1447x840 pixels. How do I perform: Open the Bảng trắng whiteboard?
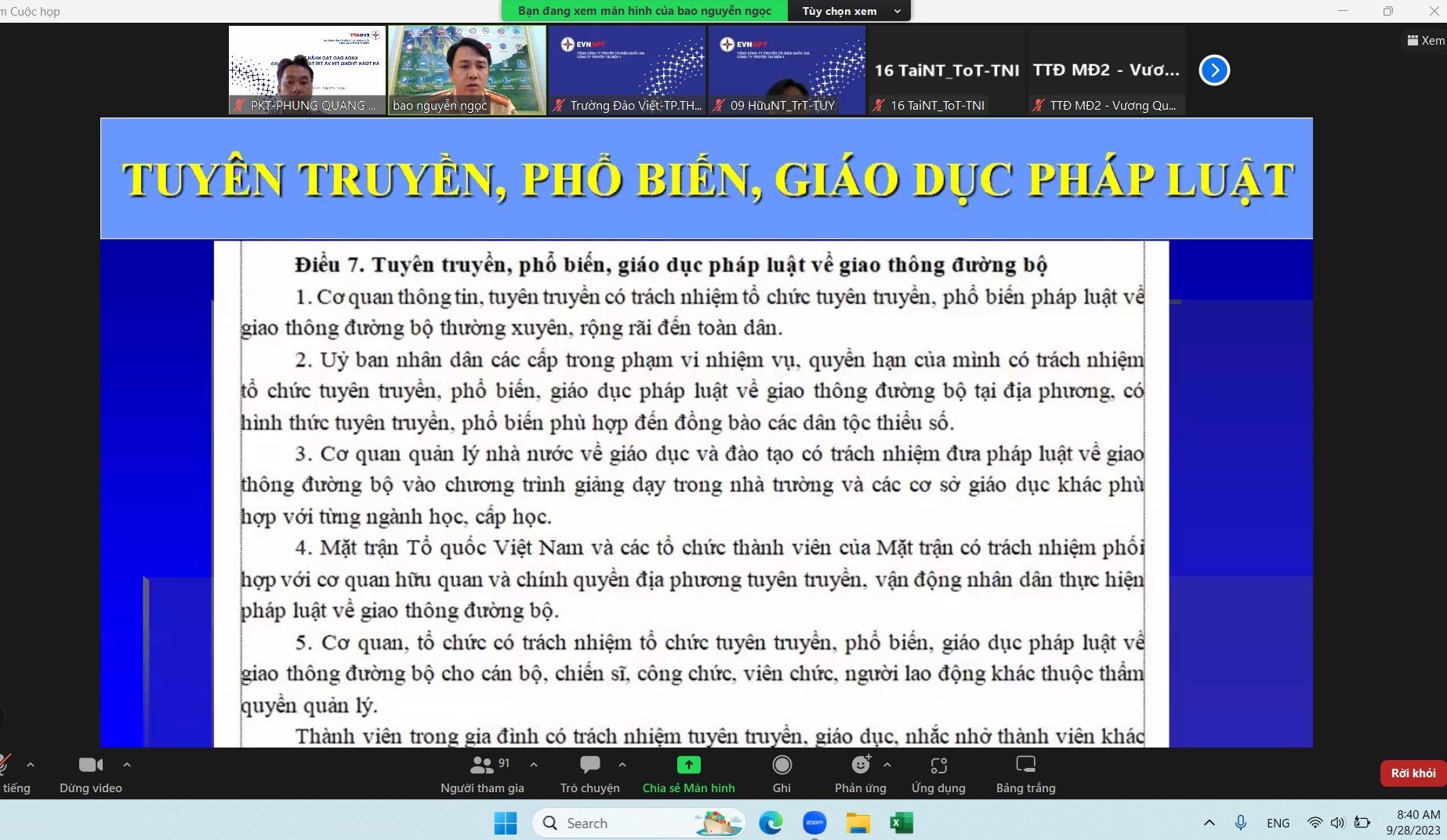1025,773
